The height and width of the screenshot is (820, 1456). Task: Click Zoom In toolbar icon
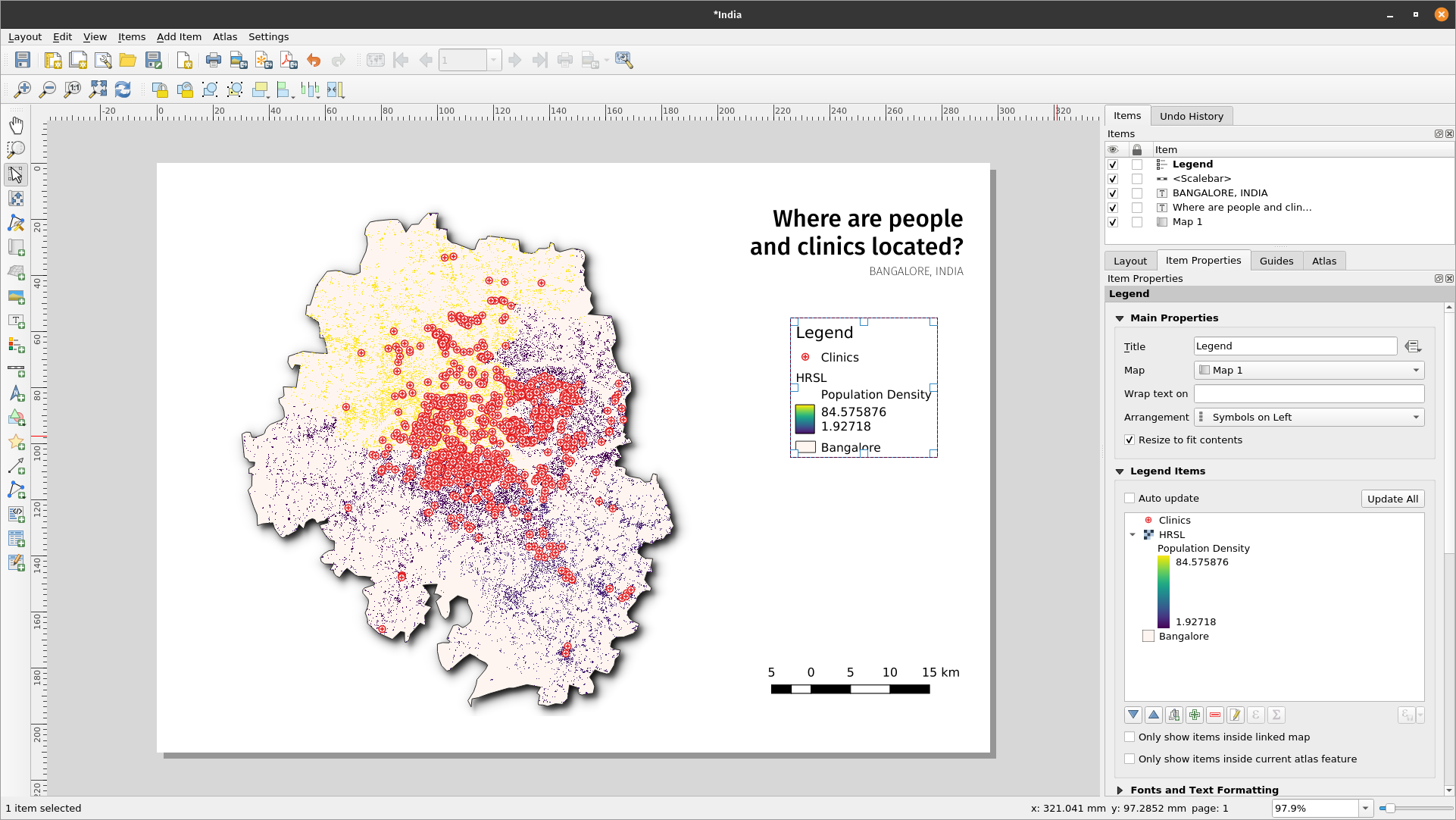tap(23, 89)
